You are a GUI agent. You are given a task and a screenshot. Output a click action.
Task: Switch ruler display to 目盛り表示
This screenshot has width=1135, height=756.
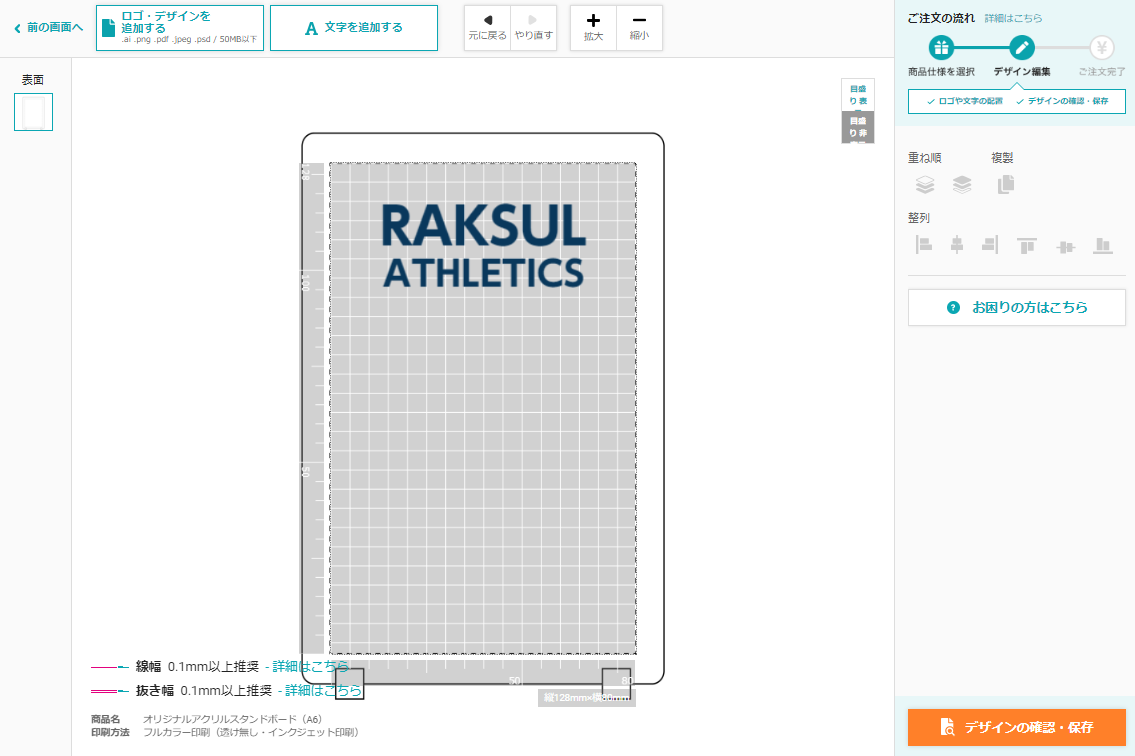pos(858,95)
